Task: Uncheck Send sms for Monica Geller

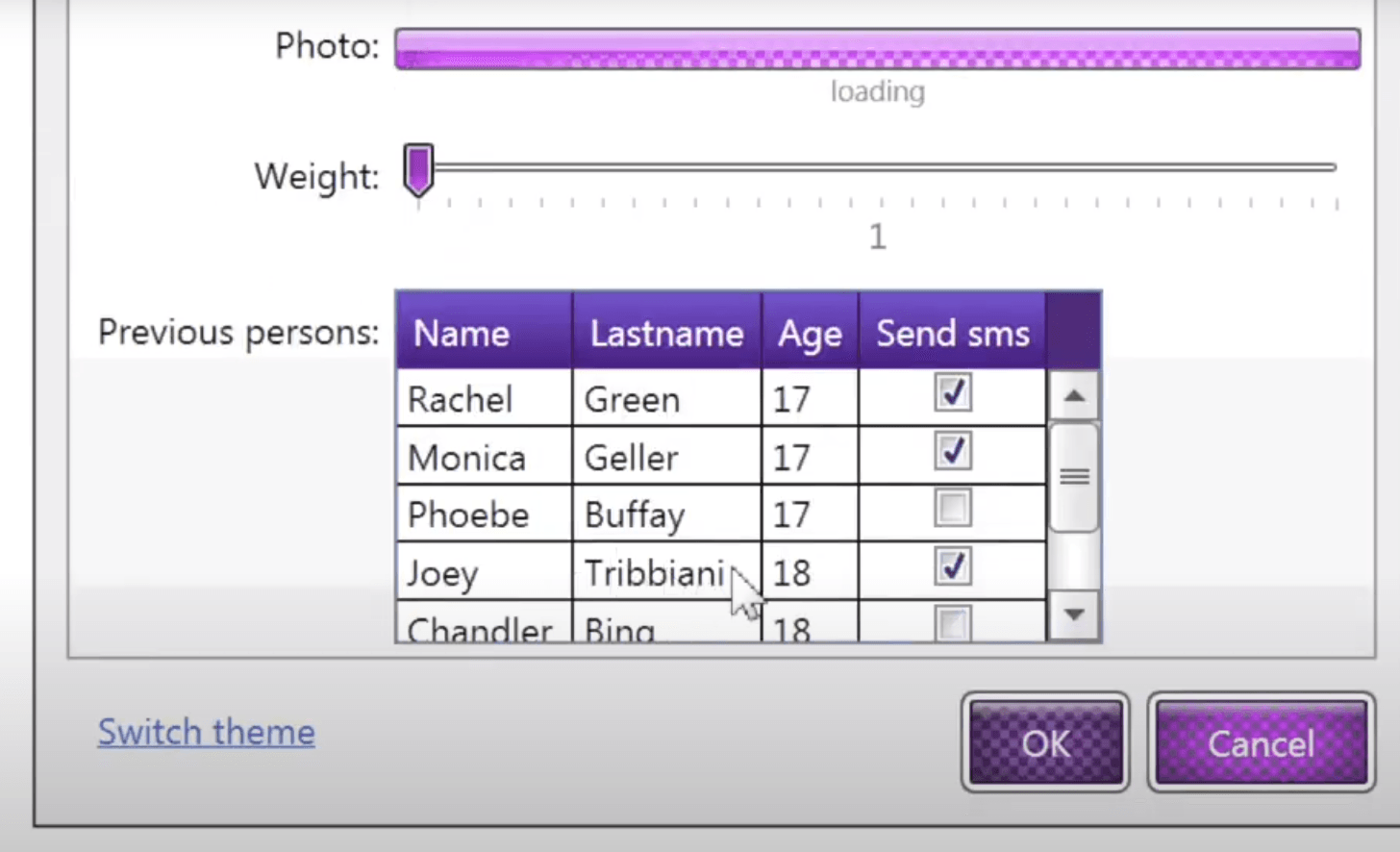Action: [x=952, y=451]
